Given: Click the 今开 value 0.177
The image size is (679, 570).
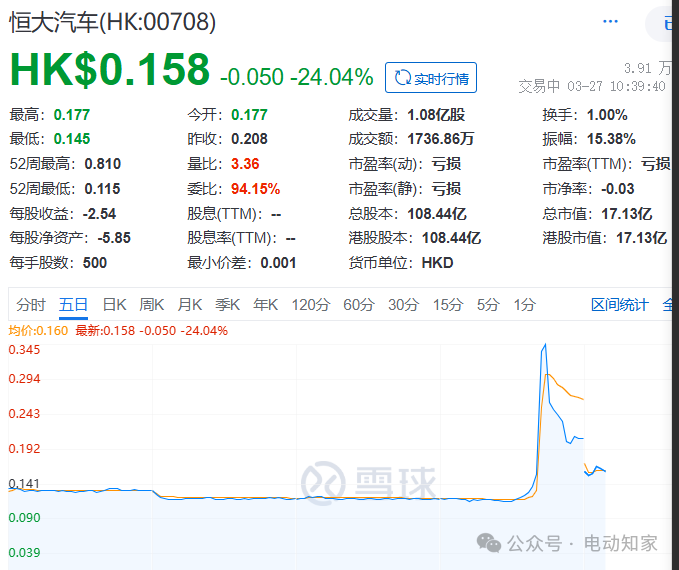Looking at the screenshot, I should (249, 115).
